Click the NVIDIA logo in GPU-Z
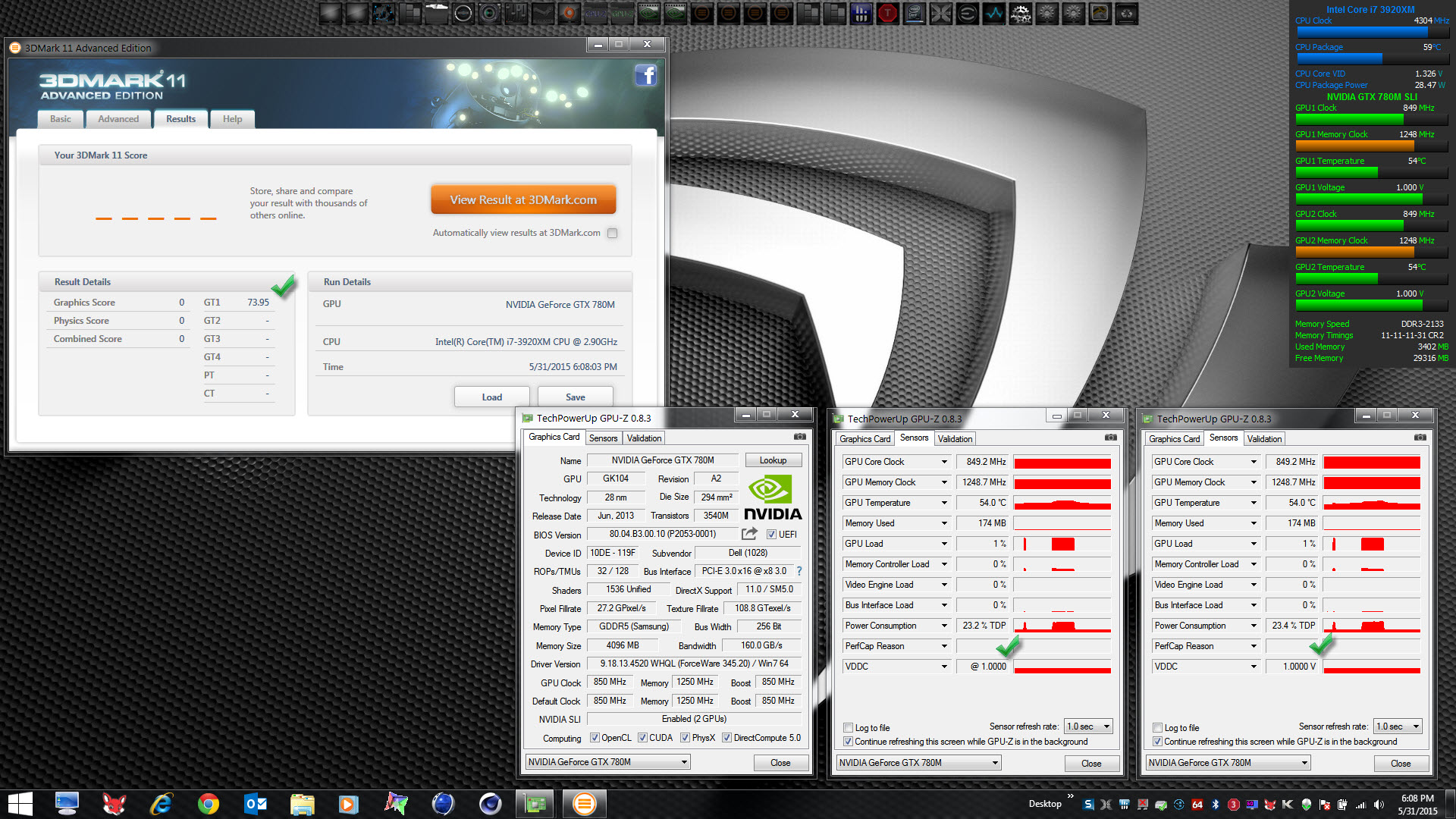The height and width of the screenshot is (819, 1456). tap(772, 497)
